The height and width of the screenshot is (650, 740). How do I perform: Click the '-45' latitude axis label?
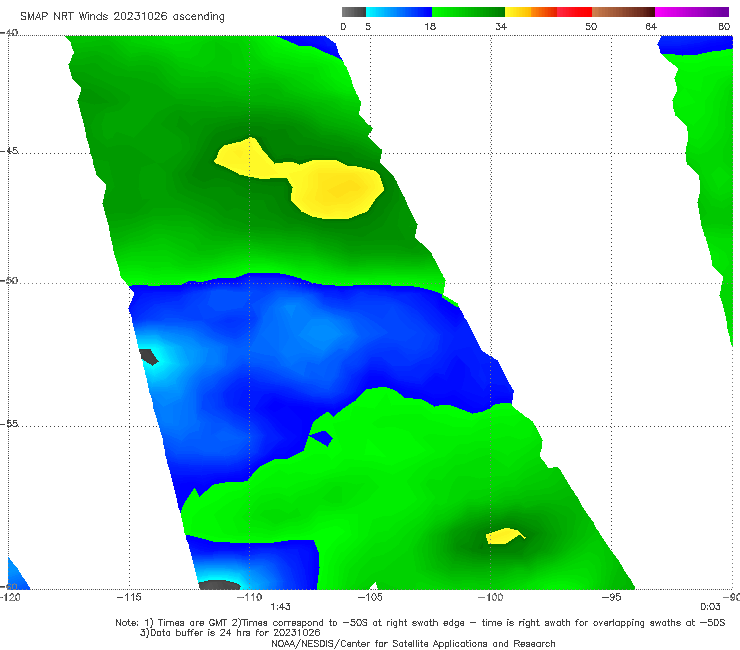[x=9, y=151]
